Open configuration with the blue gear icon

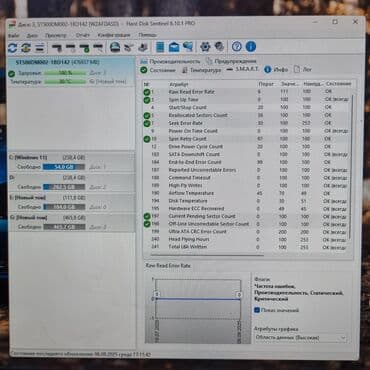[205, 47]
